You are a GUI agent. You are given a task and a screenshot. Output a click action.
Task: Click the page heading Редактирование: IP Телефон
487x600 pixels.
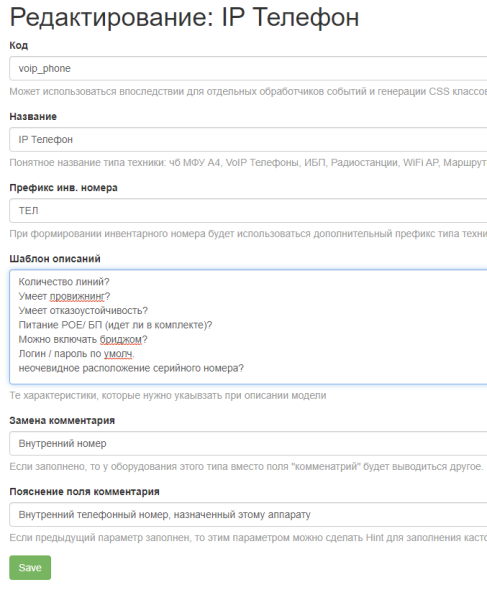(184, 18)
